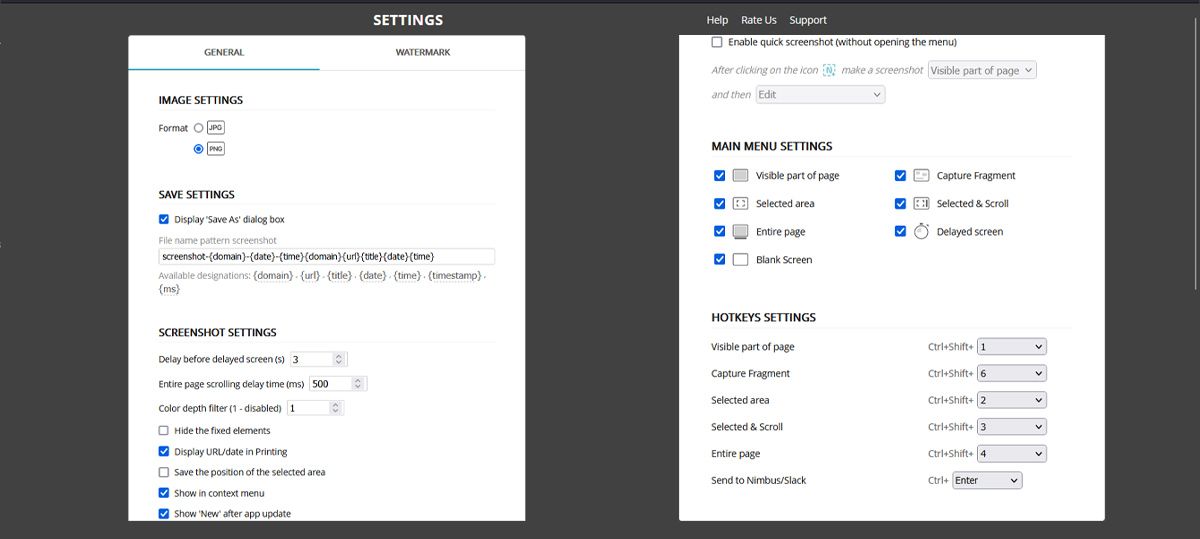Click the Selected area icon
This screenshot has width=1200, height=539.
click(x=740, y=203)
